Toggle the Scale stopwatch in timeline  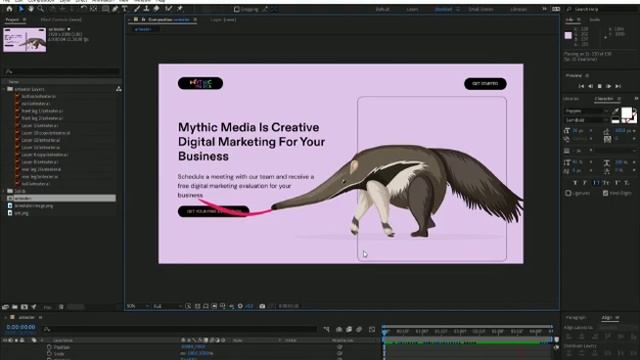click(49, 354)
